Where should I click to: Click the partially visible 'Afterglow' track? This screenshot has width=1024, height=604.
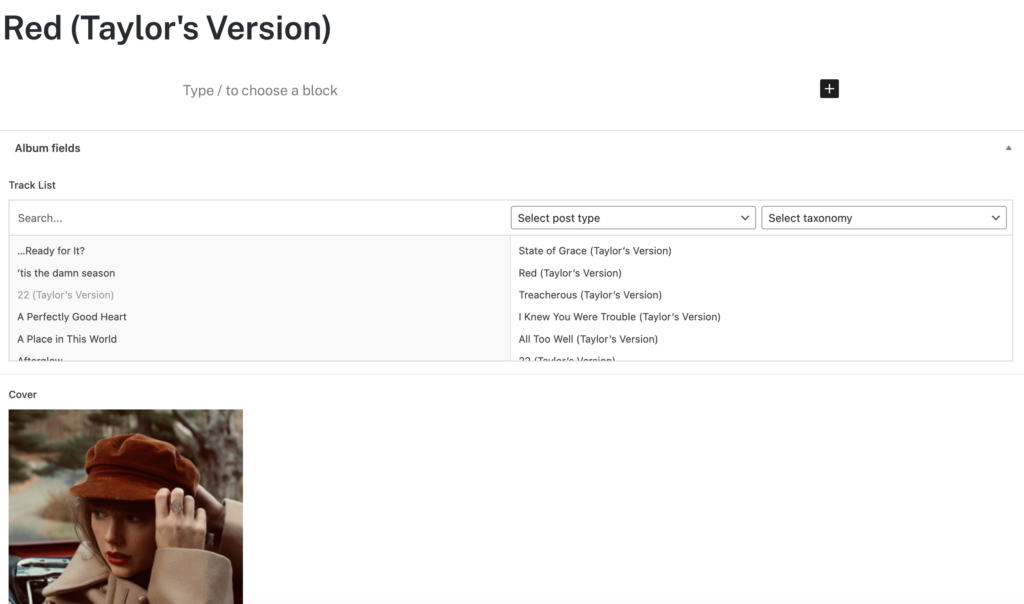tap(40, 357)
